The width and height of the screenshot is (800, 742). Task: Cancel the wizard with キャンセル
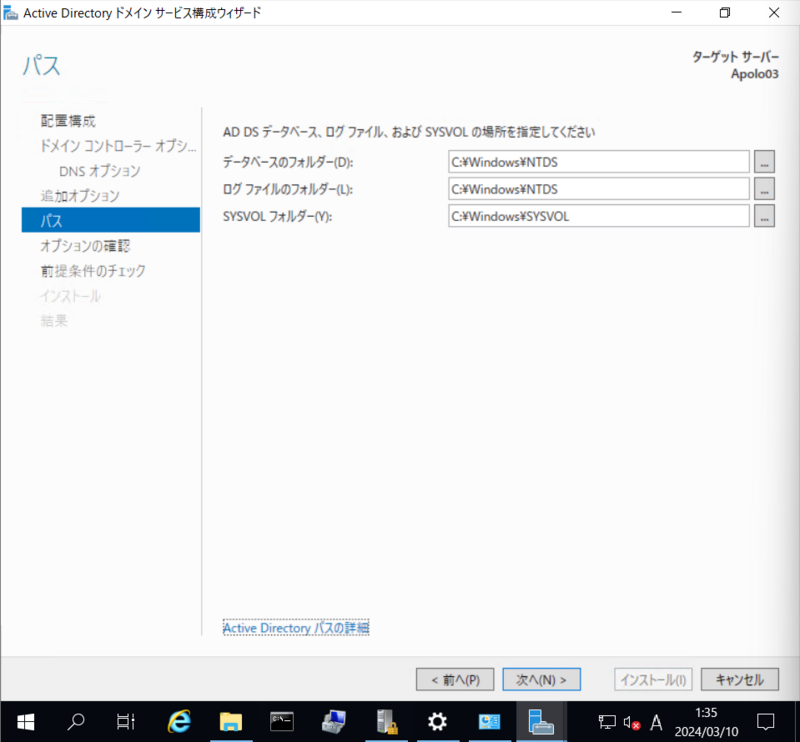[x=740, y=679]
